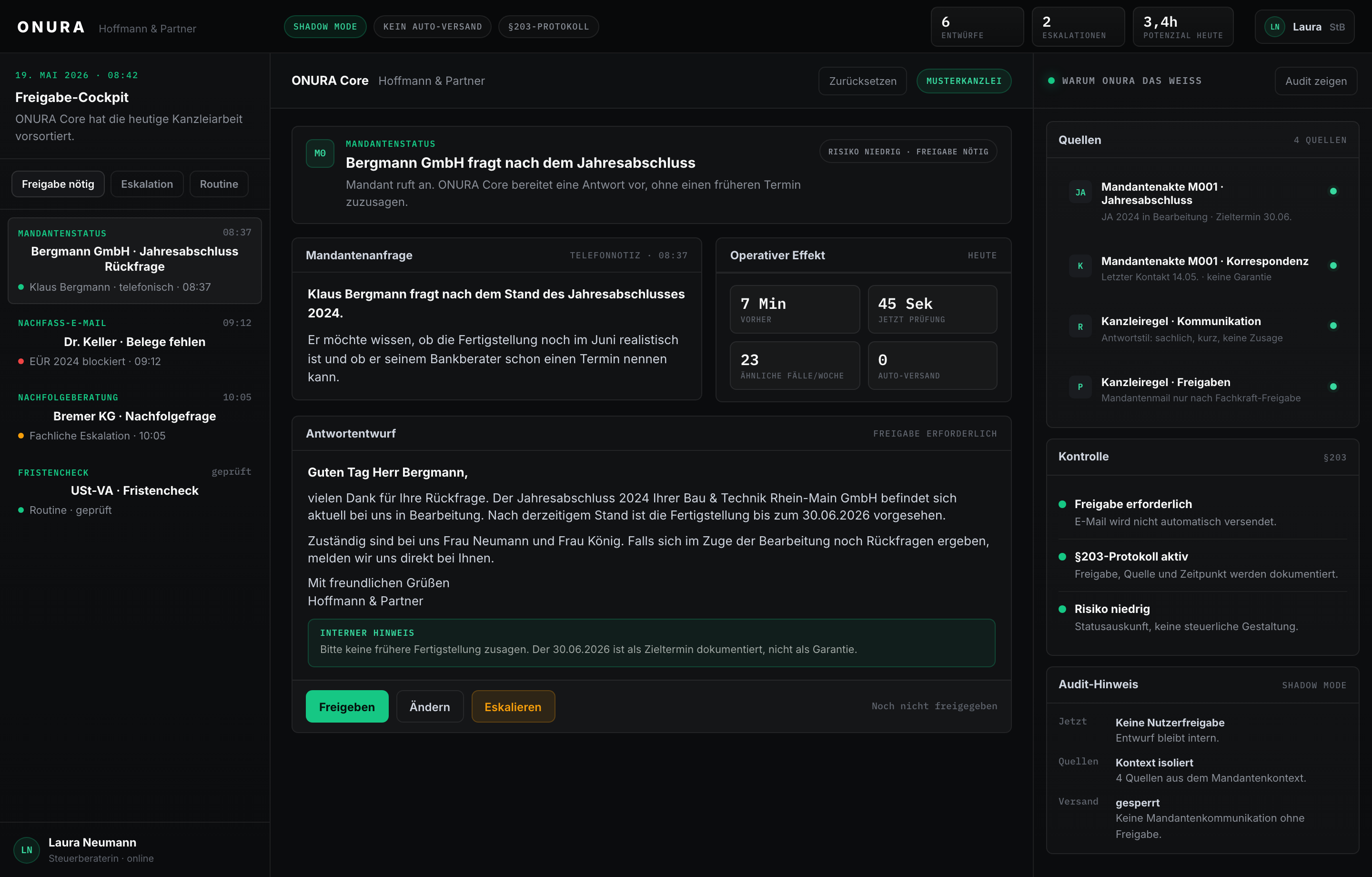Toggle the Shadow Mode pill
Image resolution: width=1372 pixels, height=877 pixels.
tap(325, 27)
